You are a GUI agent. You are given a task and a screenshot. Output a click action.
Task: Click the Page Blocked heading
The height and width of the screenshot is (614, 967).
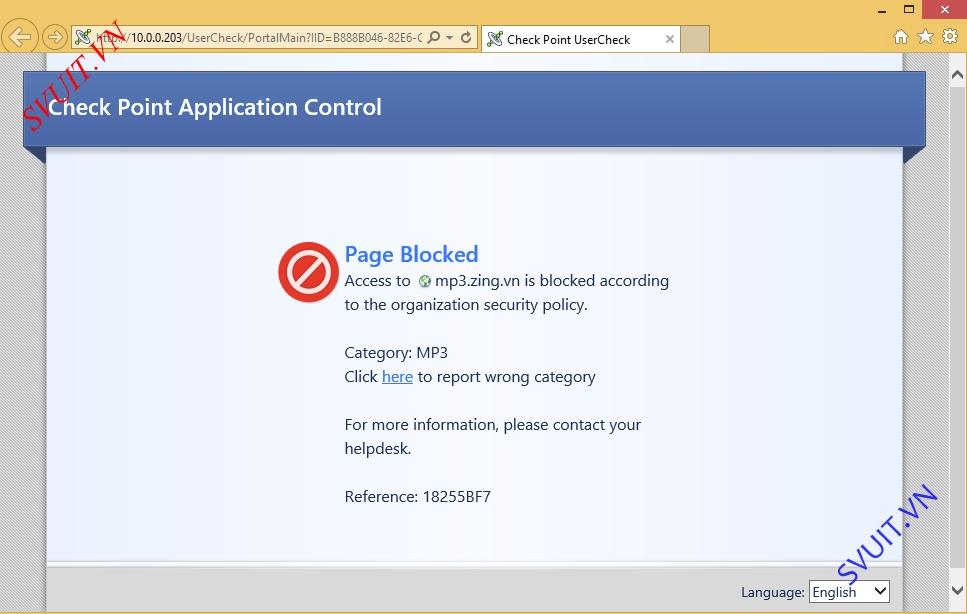click(411, 255)
